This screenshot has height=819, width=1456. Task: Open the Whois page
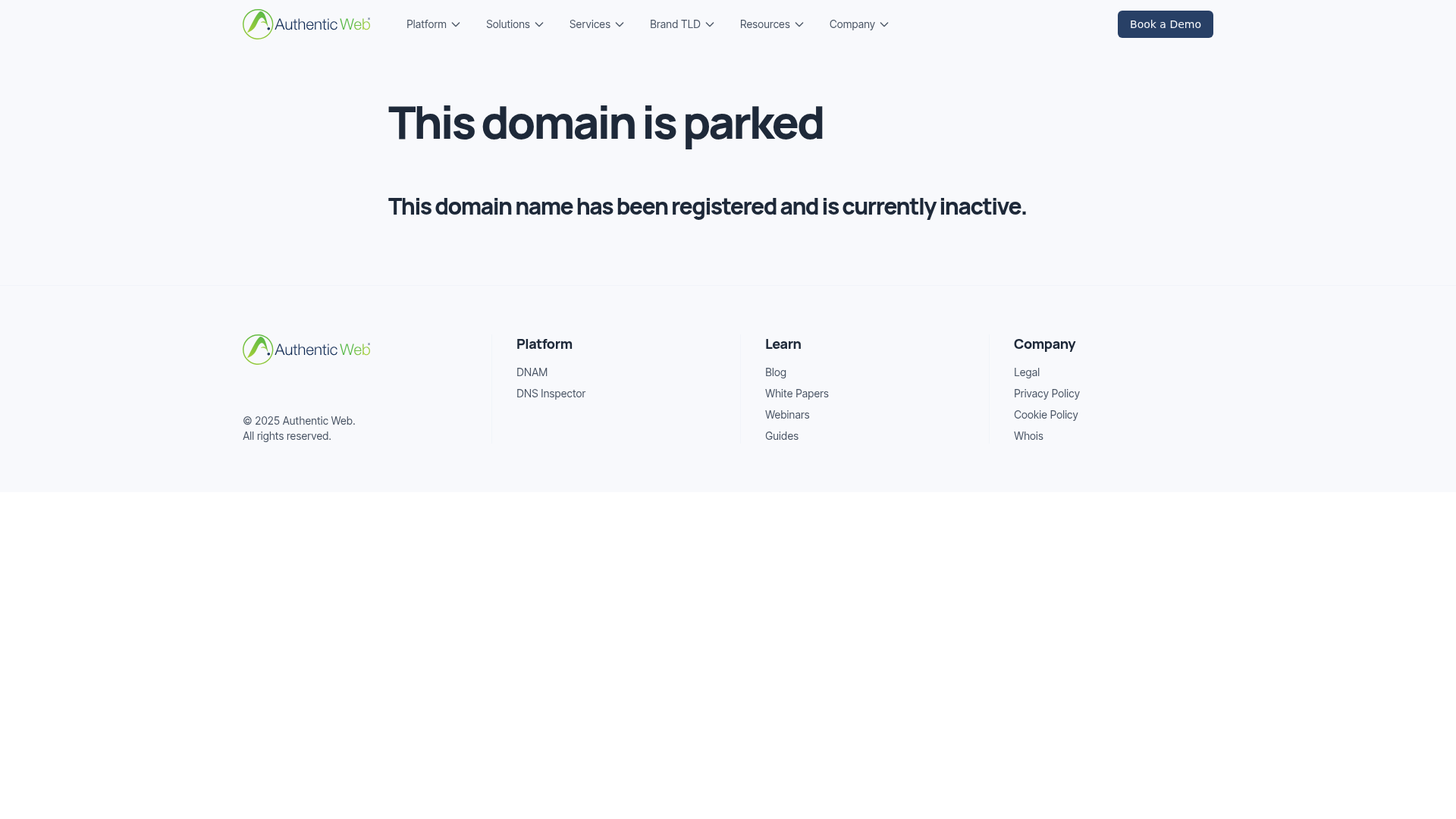pyautogui.click(x=1028, y=435)
